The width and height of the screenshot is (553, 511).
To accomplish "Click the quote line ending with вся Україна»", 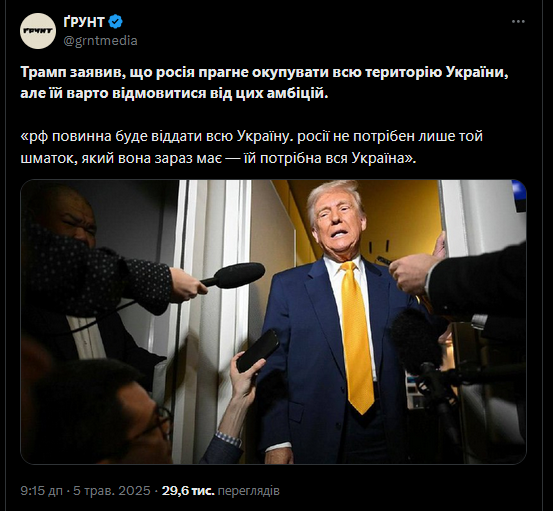I will pos(218,158).
